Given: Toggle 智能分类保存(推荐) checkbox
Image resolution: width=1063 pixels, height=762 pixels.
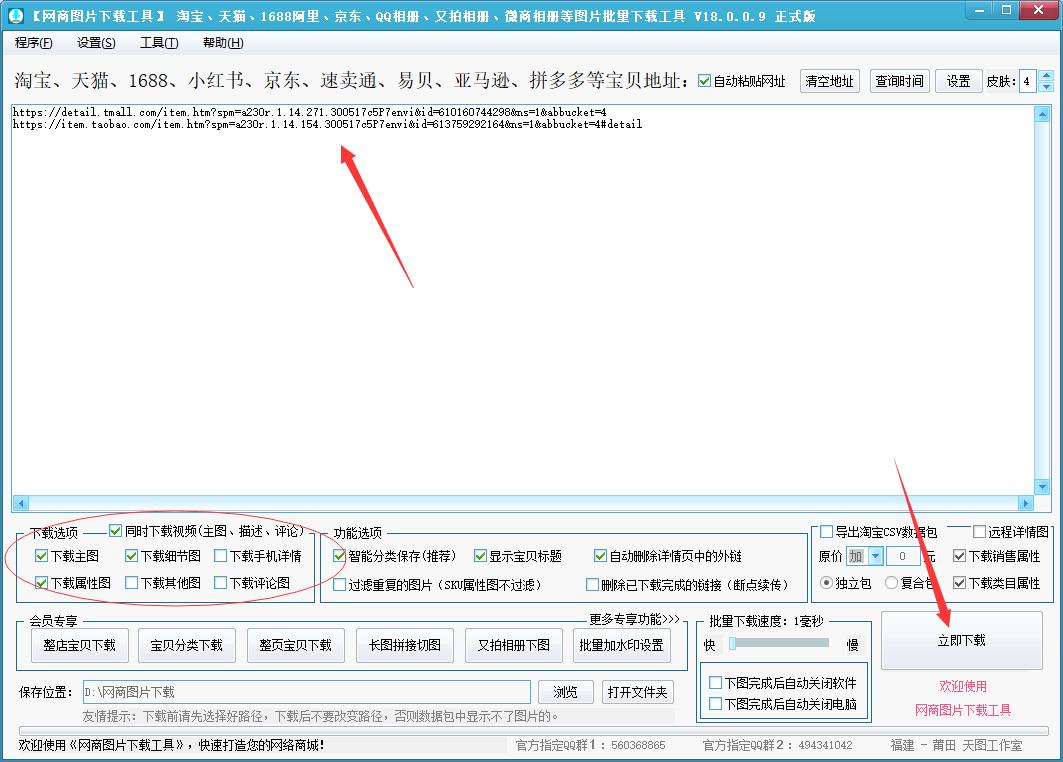Looking at the screenshot, I should (x=339, y=556).
